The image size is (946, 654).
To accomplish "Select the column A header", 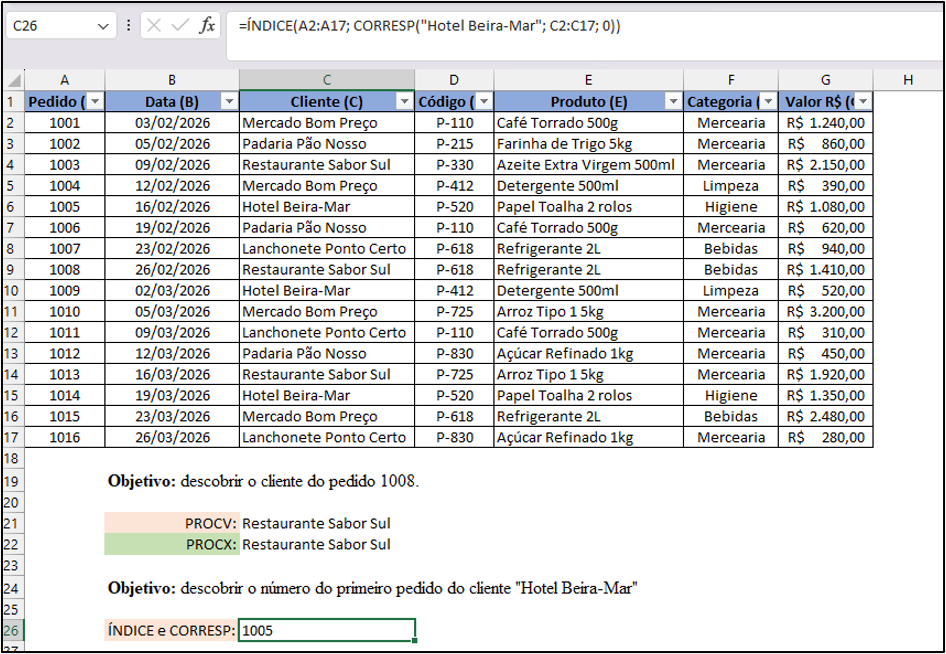I will point(65,80).
